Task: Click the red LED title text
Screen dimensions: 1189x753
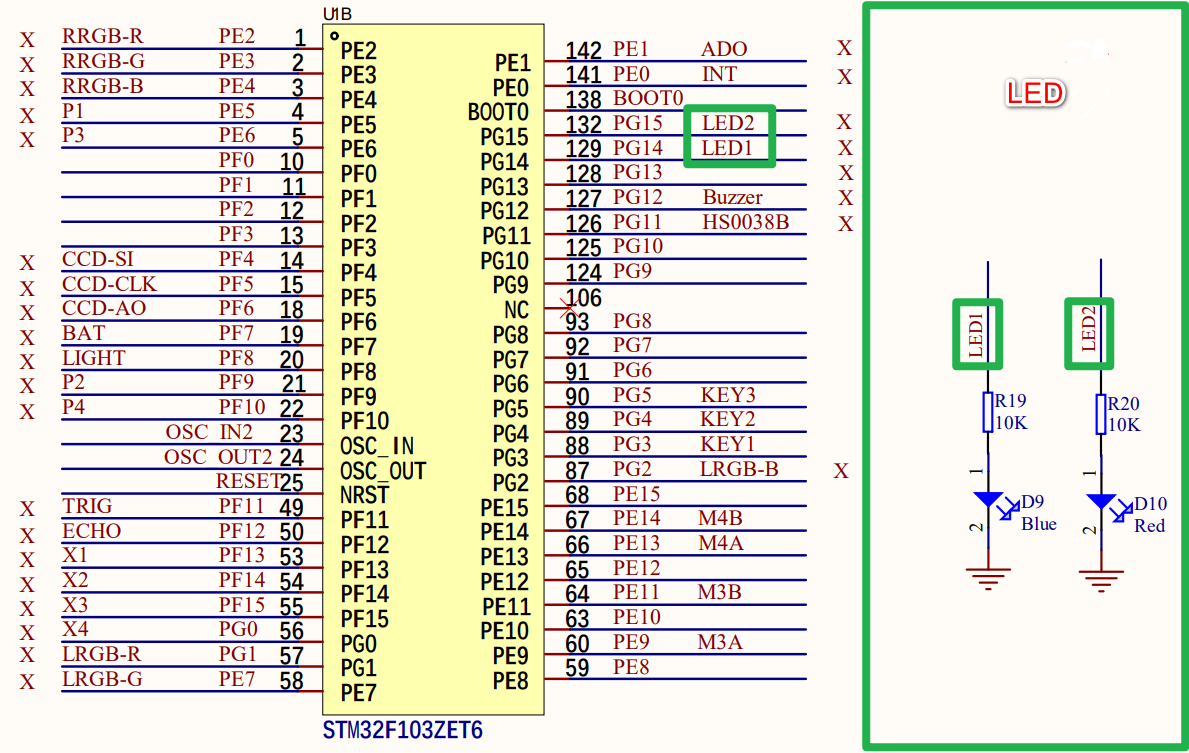Action: click(x=1034, y=93)
